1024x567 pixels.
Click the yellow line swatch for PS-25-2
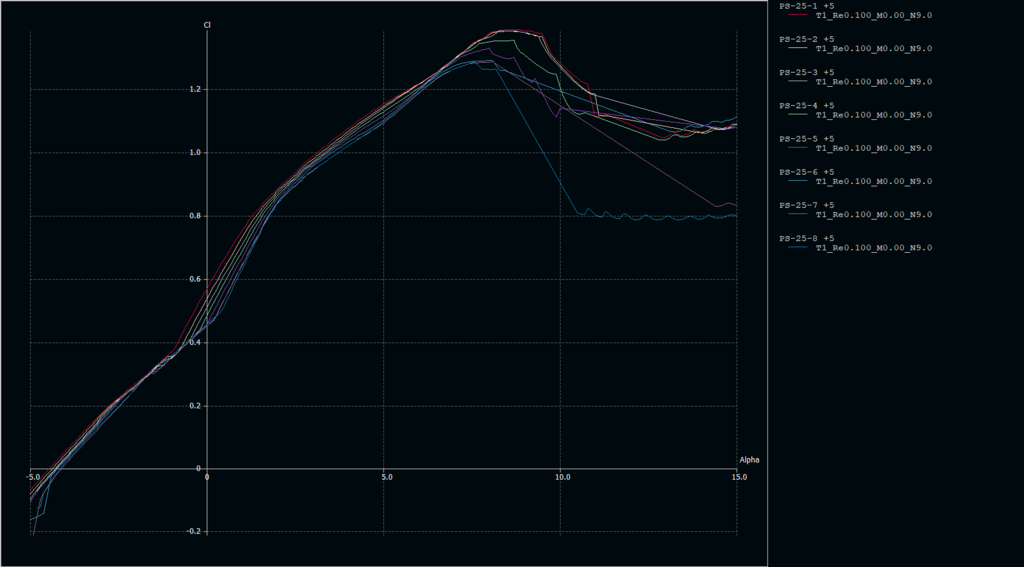tap(798, 48)
